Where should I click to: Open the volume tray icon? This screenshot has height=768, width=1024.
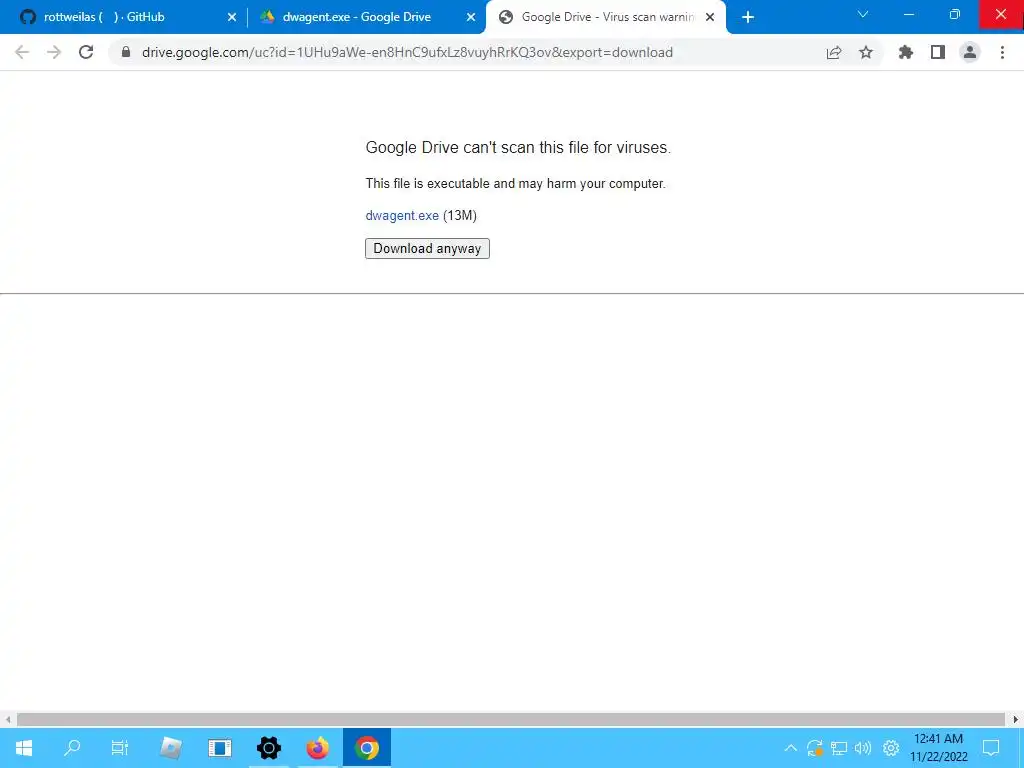coord(863,748)
